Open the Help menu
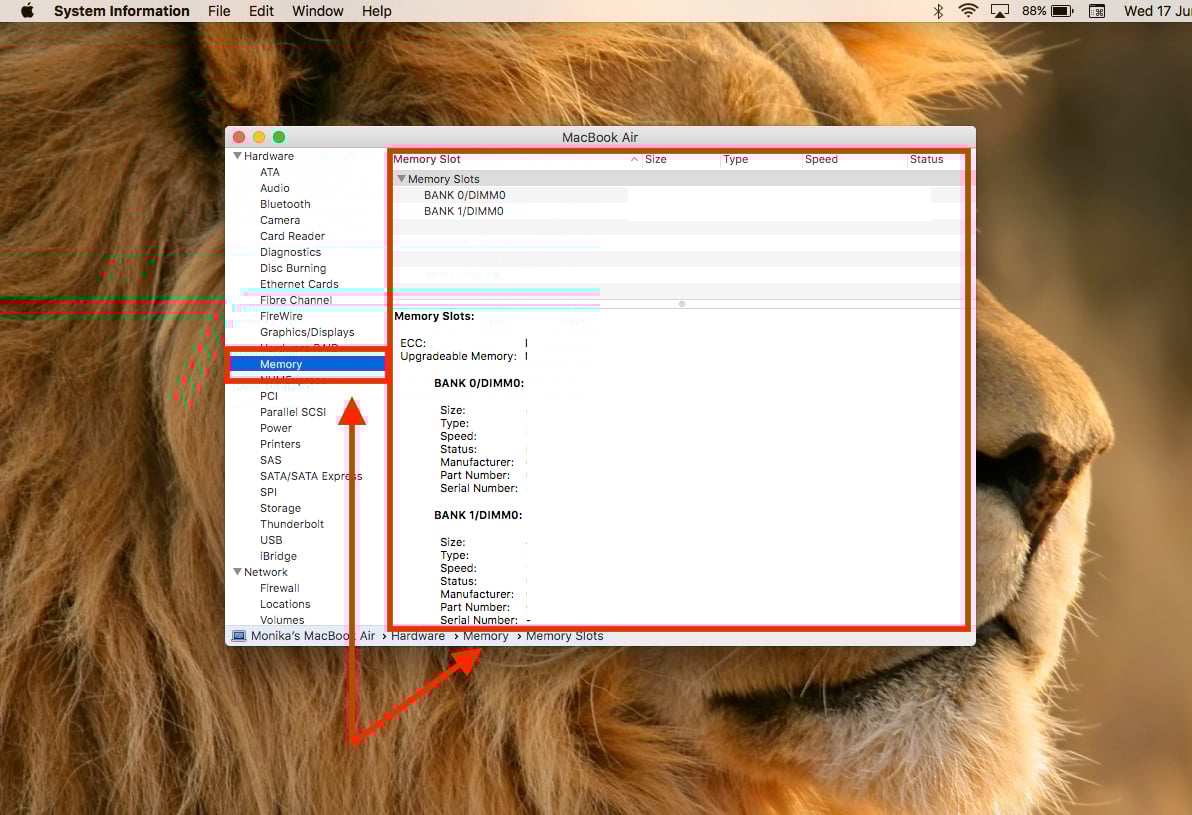1192x815 pixels. pyautogui.click(x=376, y=11)
